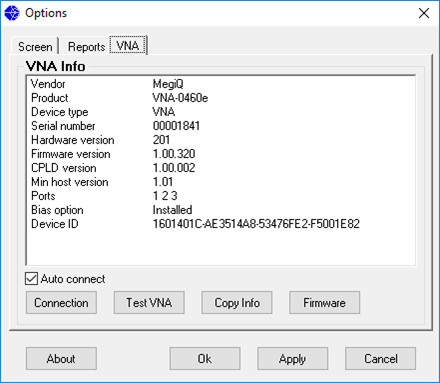Screen dimensions: 440x383
Task: Click the Firmware version label
Action: 71,154
